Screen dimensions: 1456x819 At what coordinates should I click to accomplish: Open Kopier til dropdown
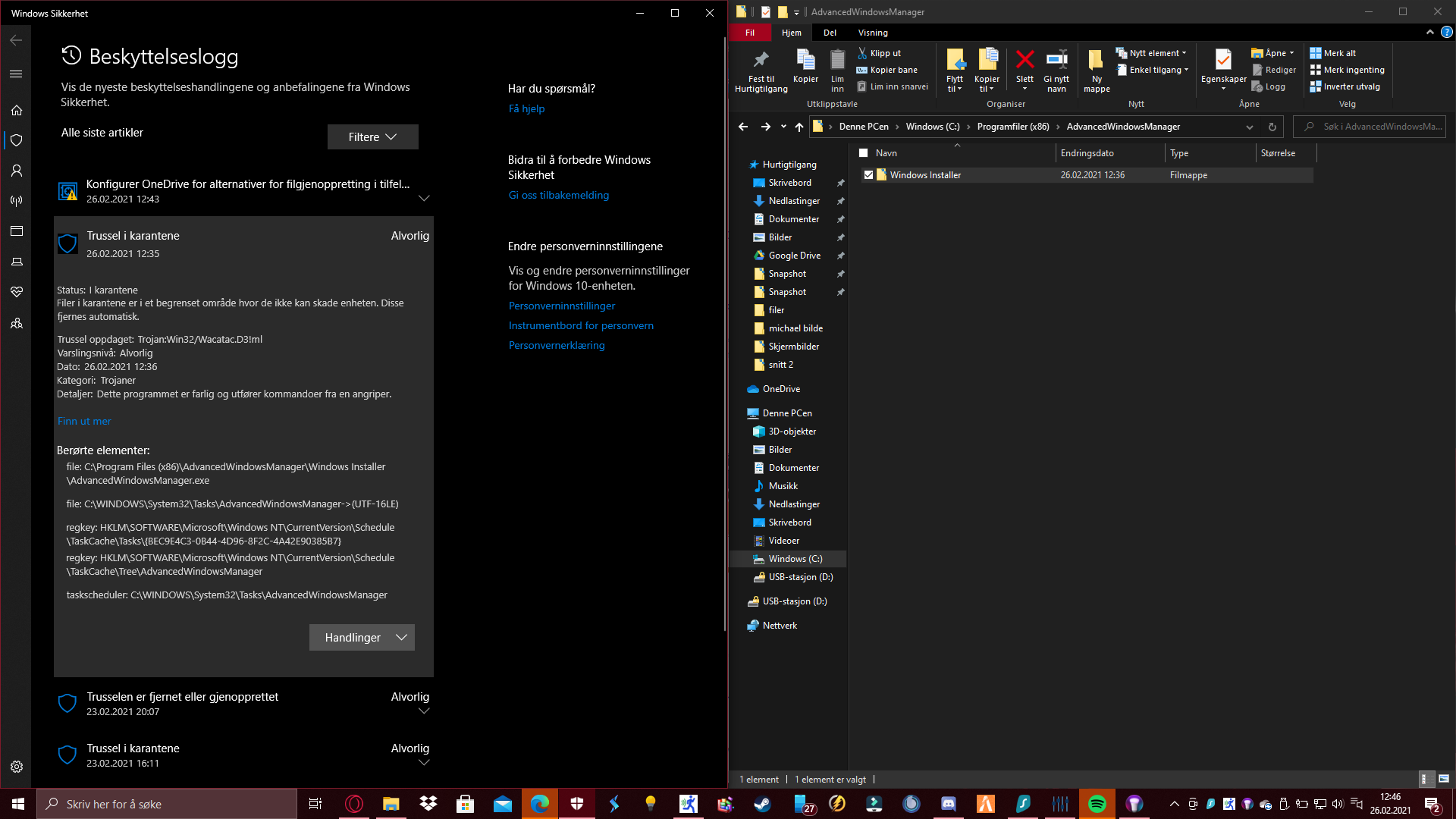point(987,71)
